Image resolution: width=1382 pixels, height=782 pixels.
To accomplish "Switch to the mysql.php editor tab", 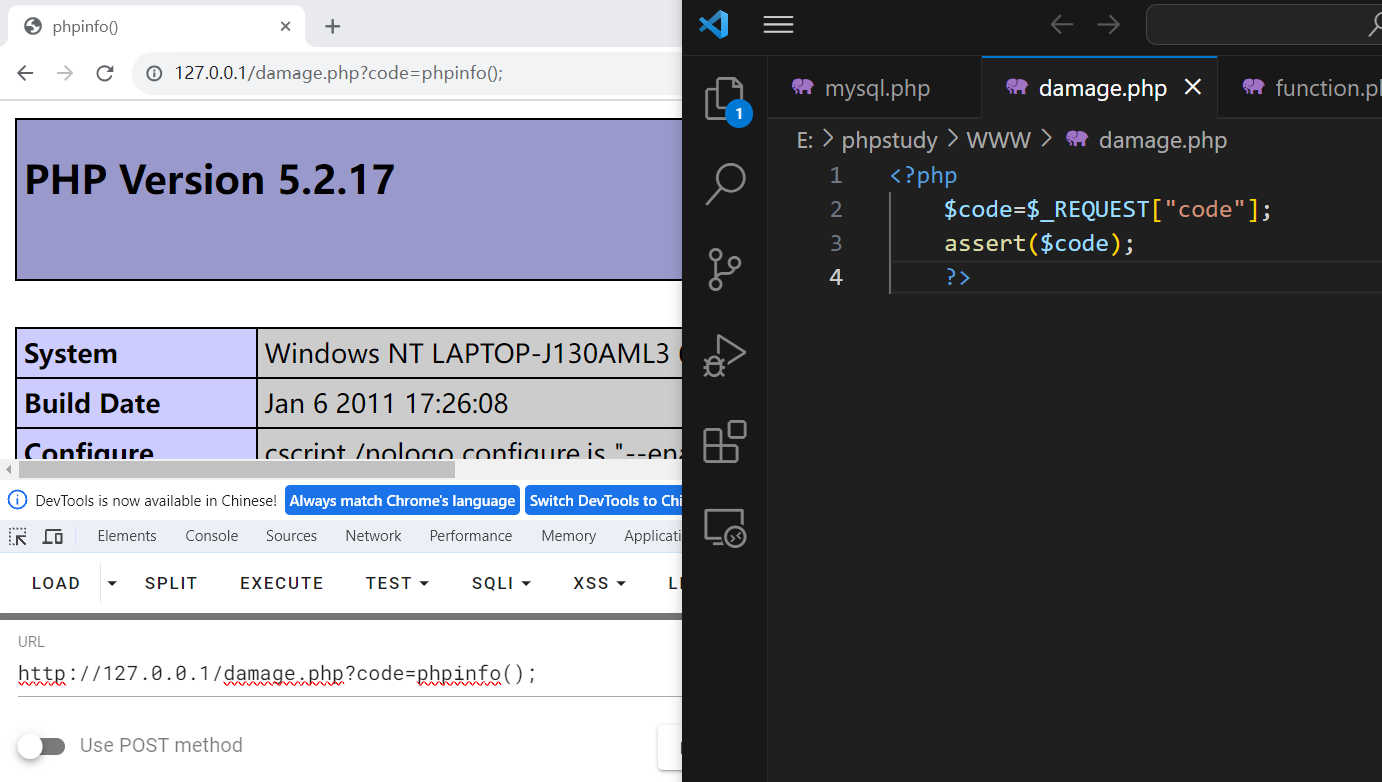I will click(x=875, y=88).
